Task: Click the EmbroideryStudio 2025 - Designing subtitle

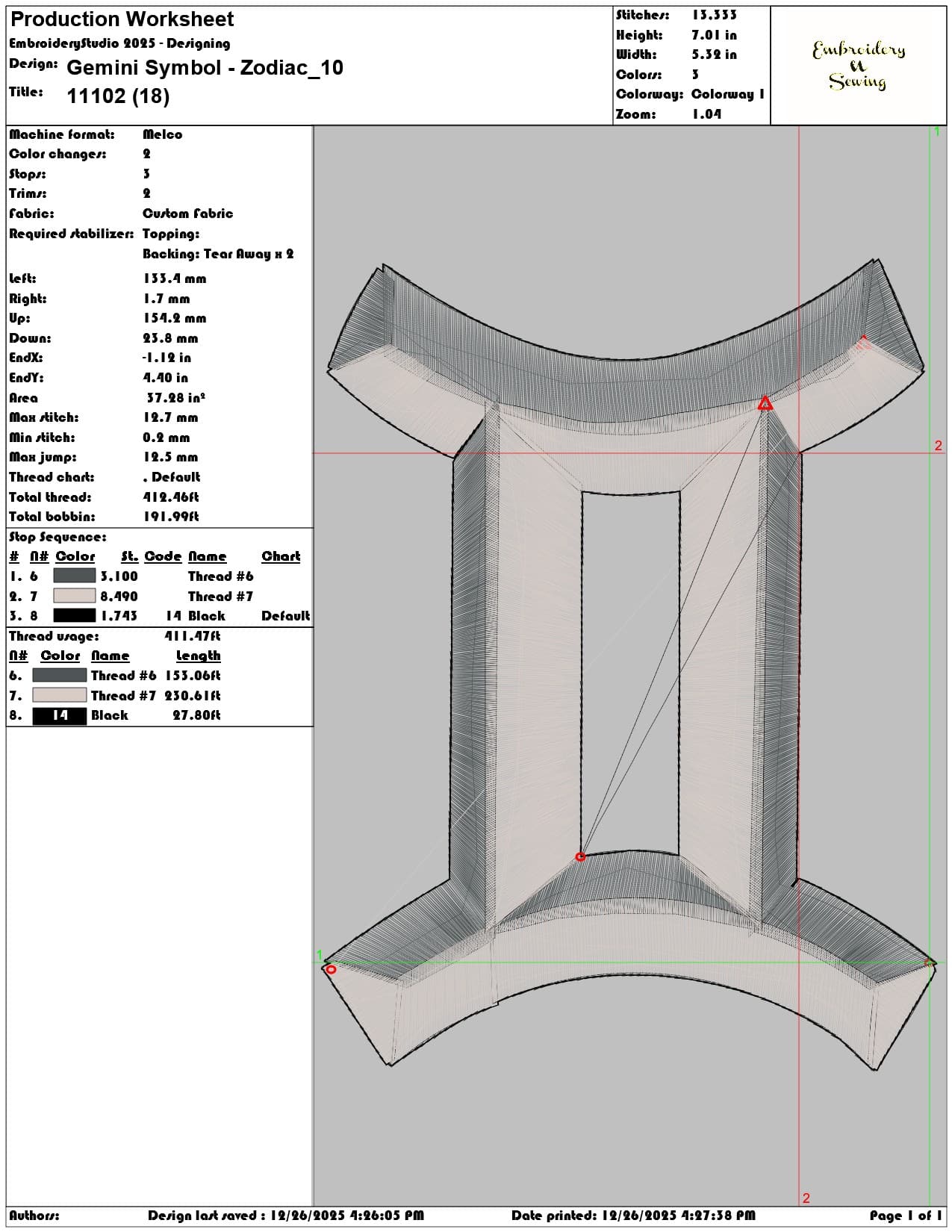Action: pos(119,43)
